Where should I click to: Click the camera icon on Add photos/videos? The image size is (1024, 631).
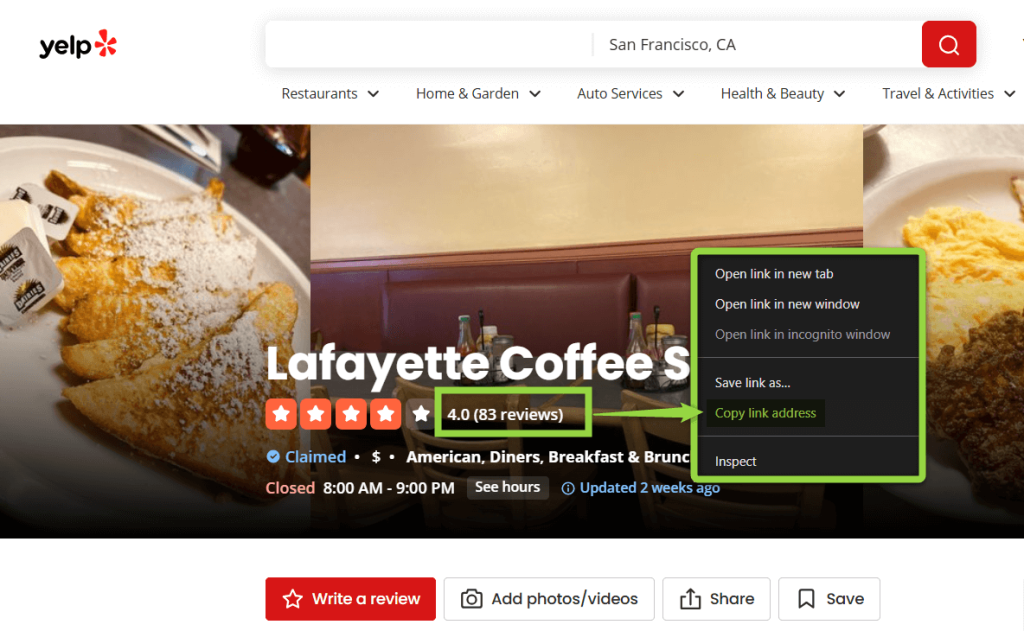click(x=470, y=598)
